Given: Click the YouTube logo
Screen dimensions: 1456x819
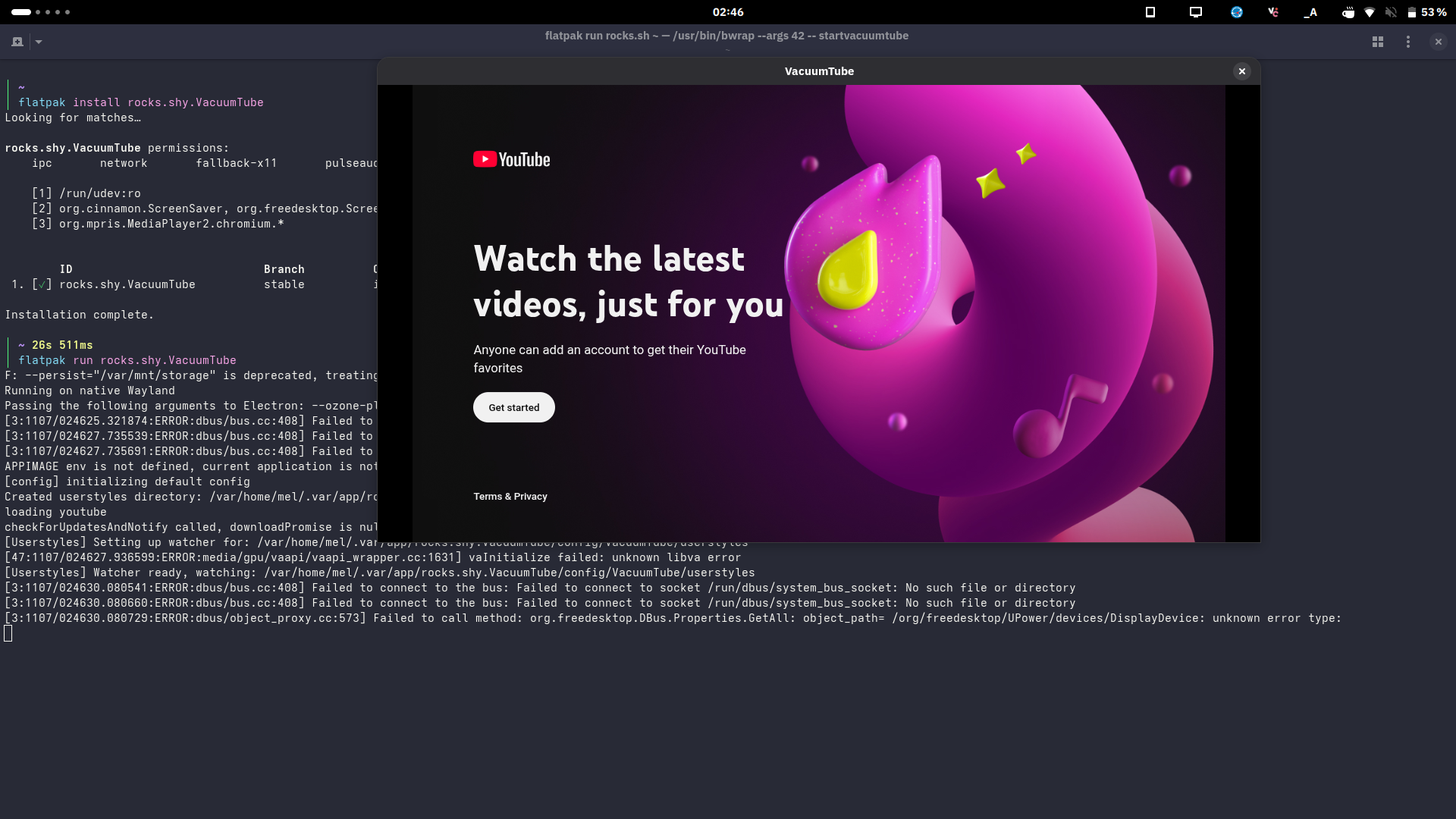Looking at the screenshot, I should coord(512,159).
